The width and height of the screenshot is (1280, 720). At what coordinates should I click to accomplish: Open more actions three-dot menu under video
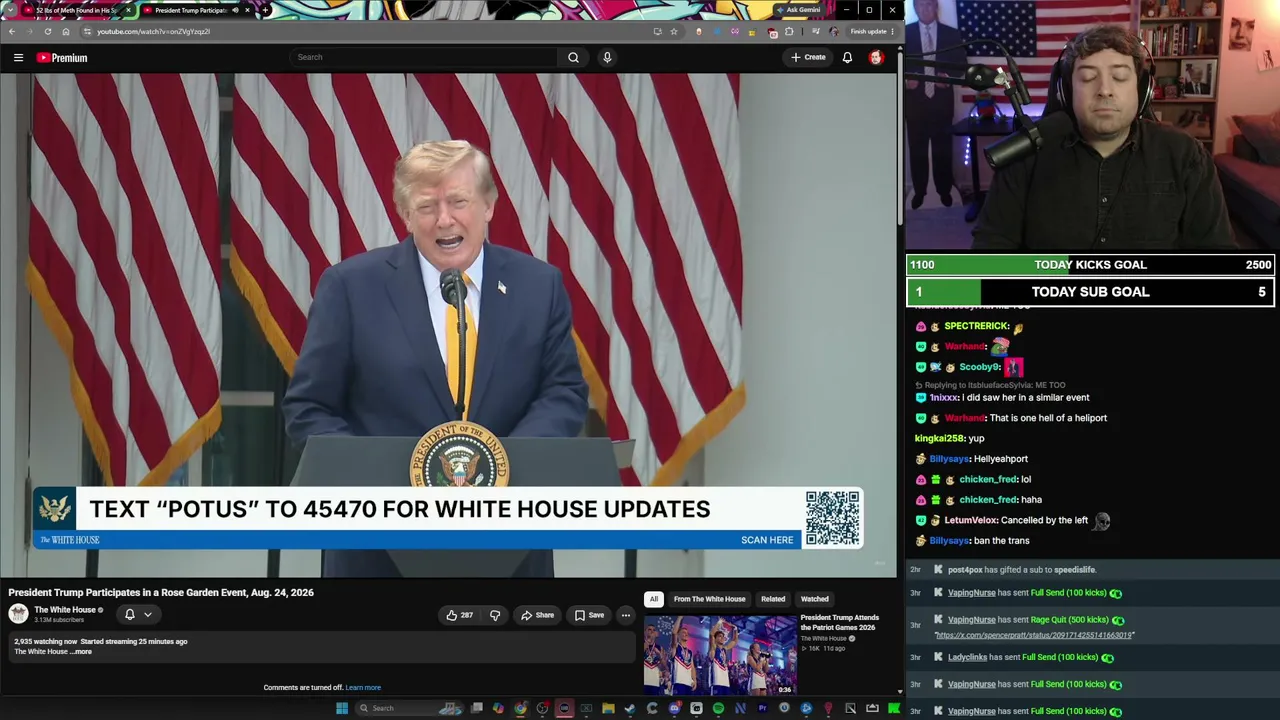pyautogui.click(x=625, y=615)
